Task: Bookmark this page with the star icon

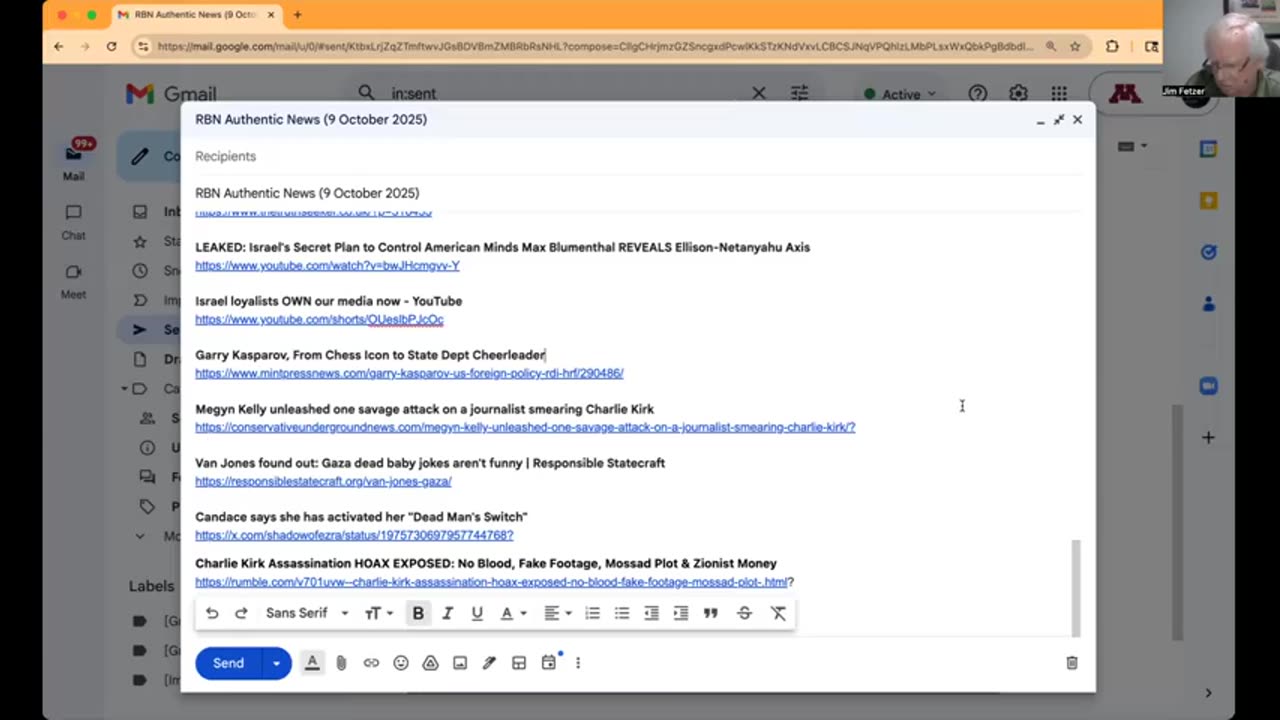Action: click(x=1075, y=46)
